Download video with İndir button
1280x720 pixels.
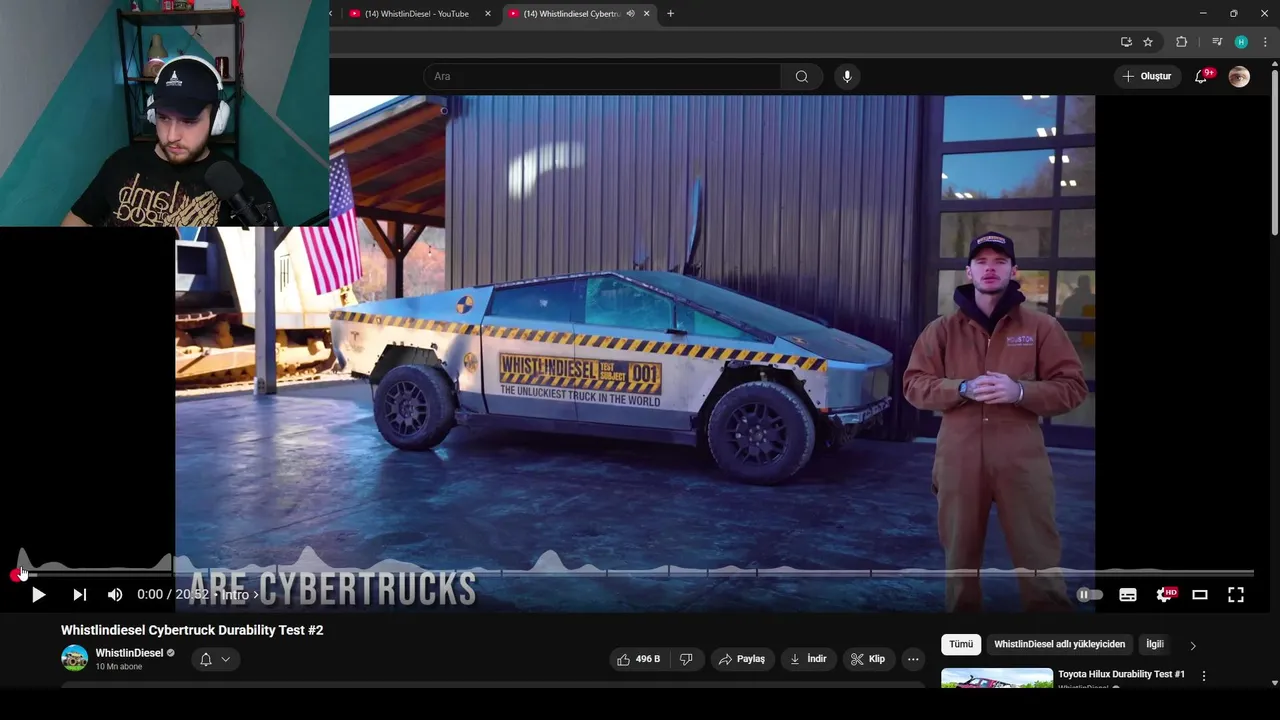coord(808,659)
